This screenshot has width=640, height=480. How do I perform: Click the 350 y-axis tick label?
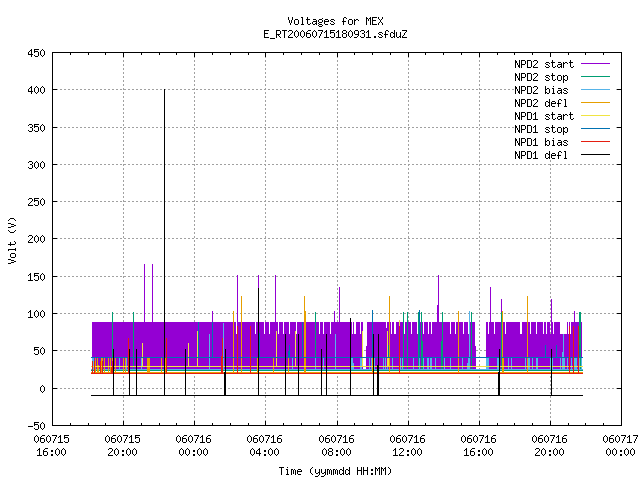pyautogui.click(x=36, y=128)
